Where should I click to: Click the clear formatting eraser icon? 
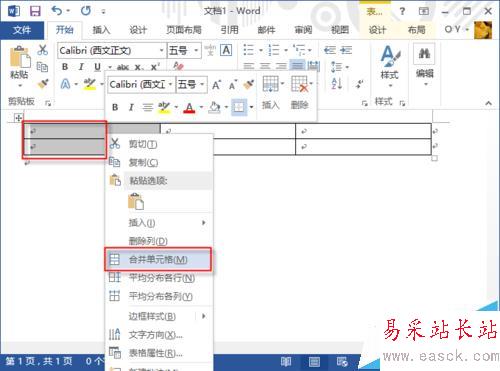[178, 66]
